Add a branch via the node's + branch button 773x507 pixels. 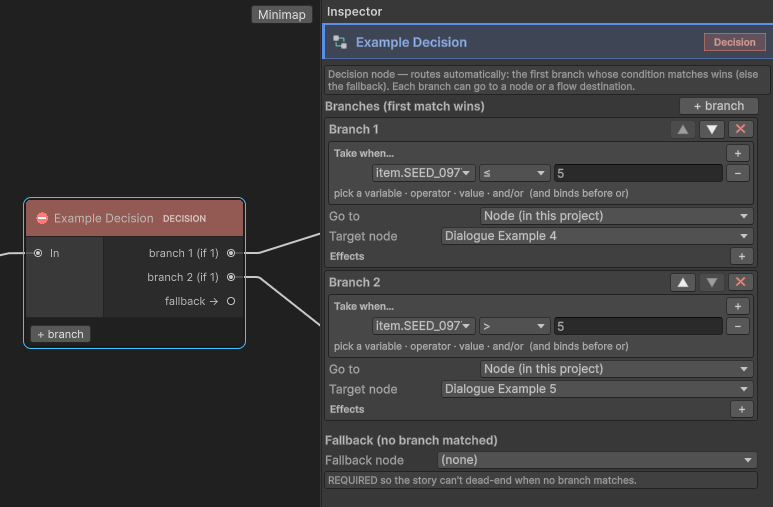(x=60, y=334)
